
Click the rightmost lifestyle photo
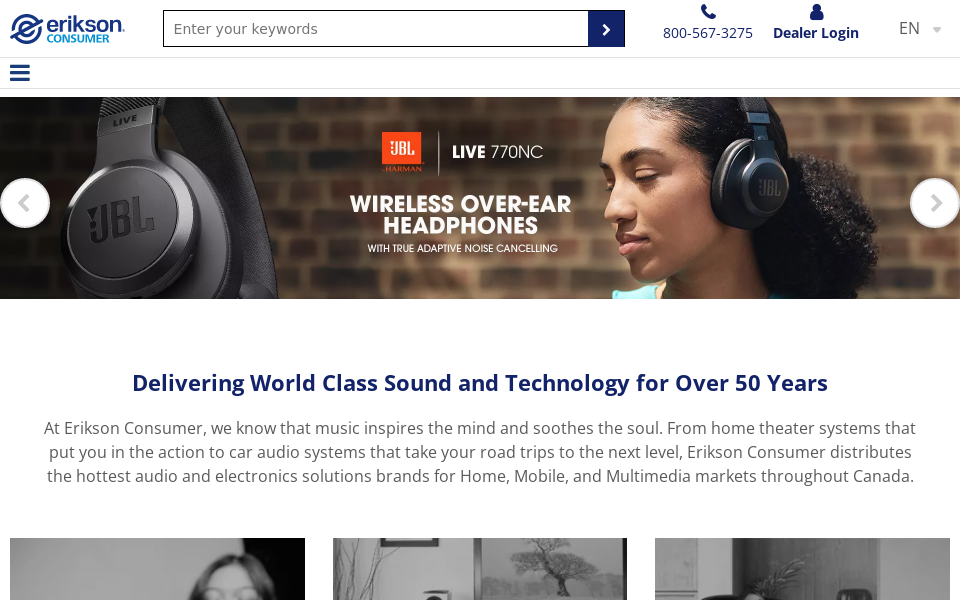(802, 568)
